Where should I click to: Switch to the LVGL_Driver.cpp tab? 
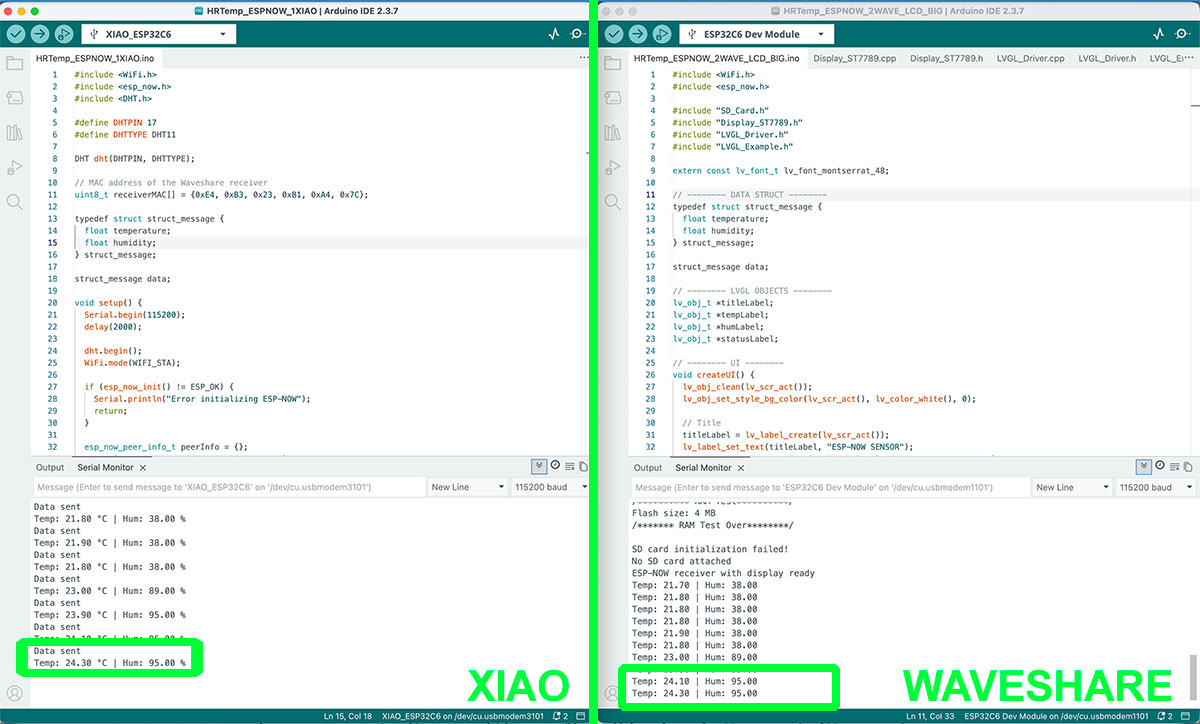tap(1030, 58)
